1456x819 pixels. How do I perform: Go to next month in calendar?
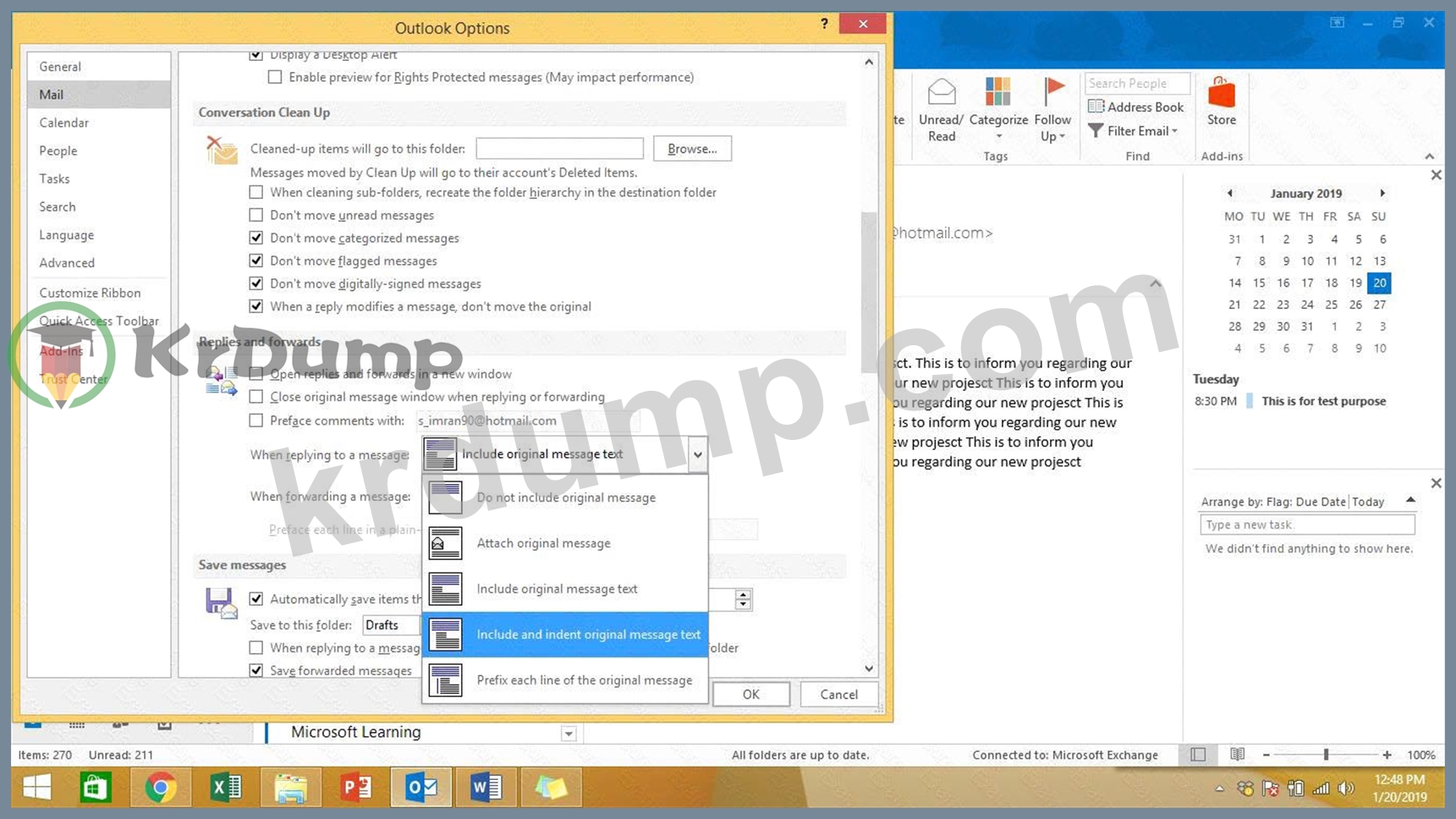tap(1382, 193)
